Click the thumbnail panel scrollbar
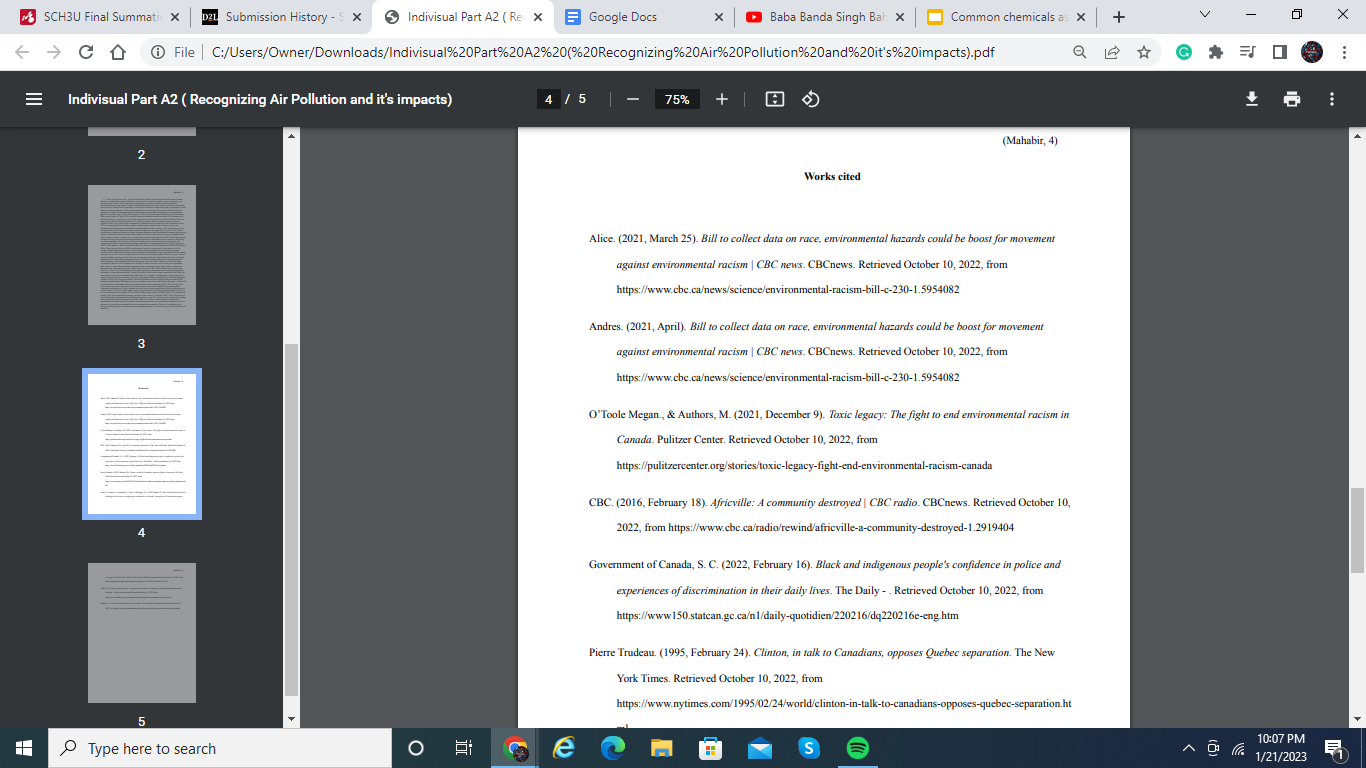This screenshot has height=768, width=1366. pos(291,519)
